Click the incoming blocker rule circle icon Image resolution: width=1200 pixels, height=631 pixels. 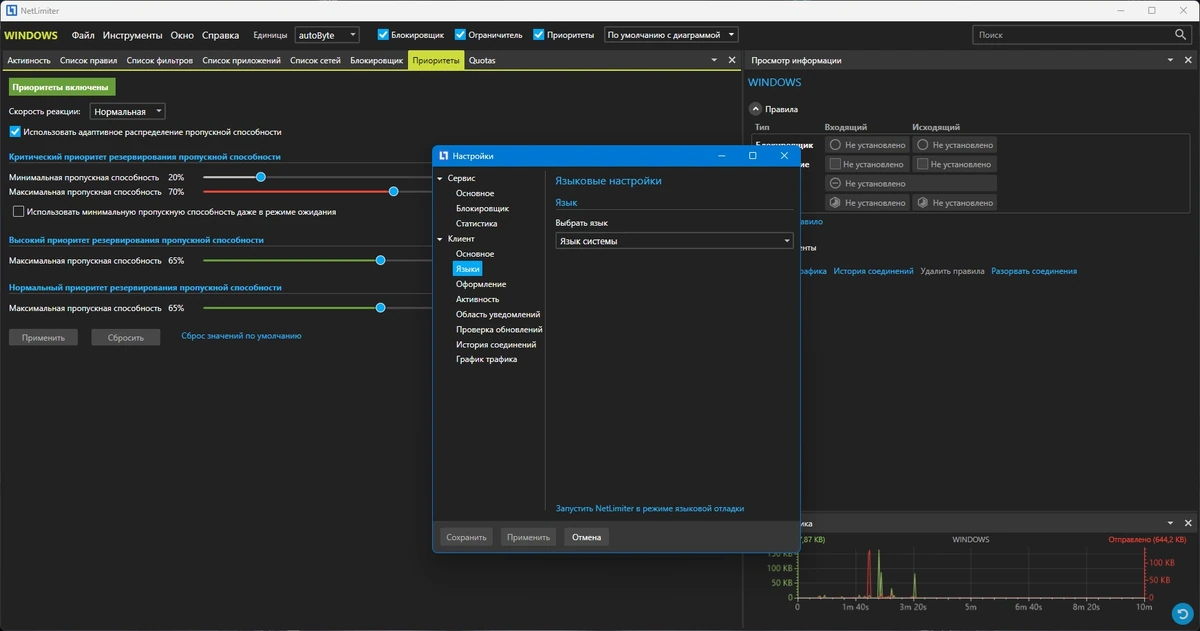pos(835,145)
